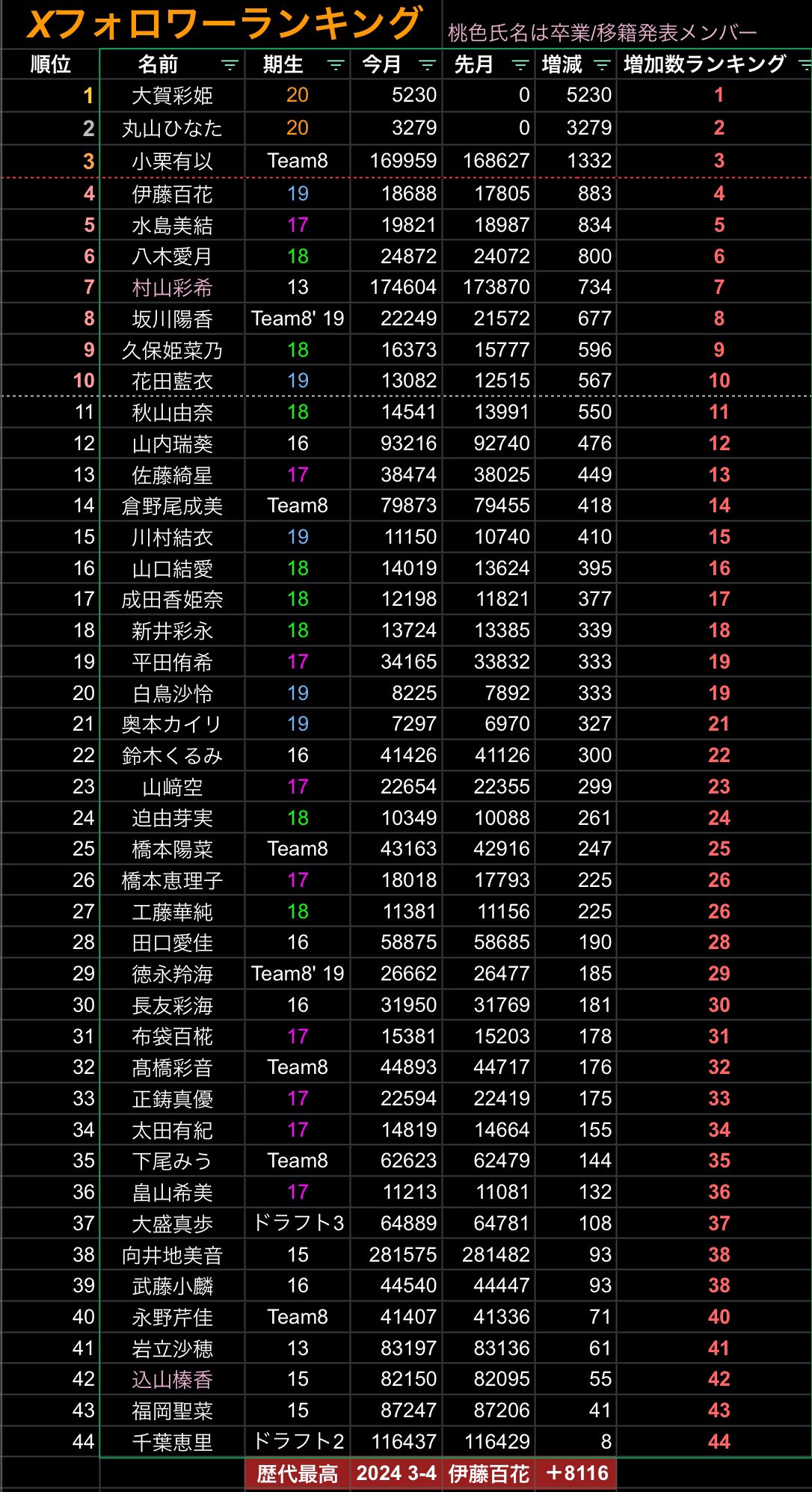Click the red 2024 3-4 cell
Viewport: 812px width, 1492px height.
tap(396, 1474)
